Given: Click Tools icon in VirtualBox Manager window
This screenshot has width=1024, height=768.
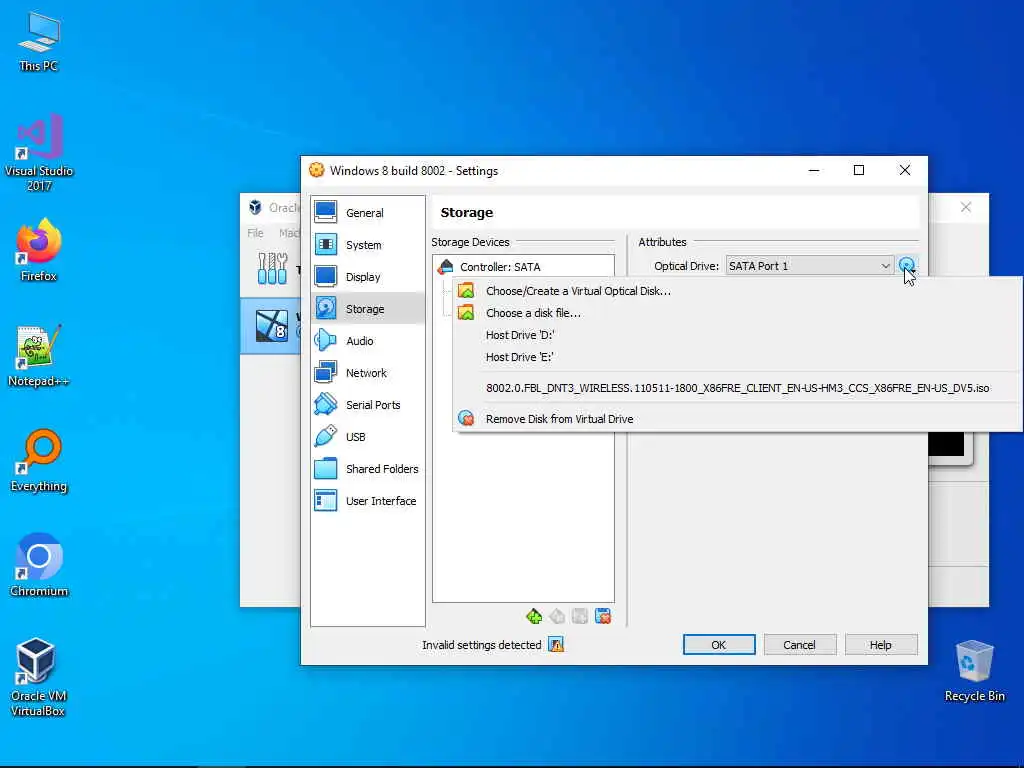Looking at the screenshot, I should coord(272,268).
